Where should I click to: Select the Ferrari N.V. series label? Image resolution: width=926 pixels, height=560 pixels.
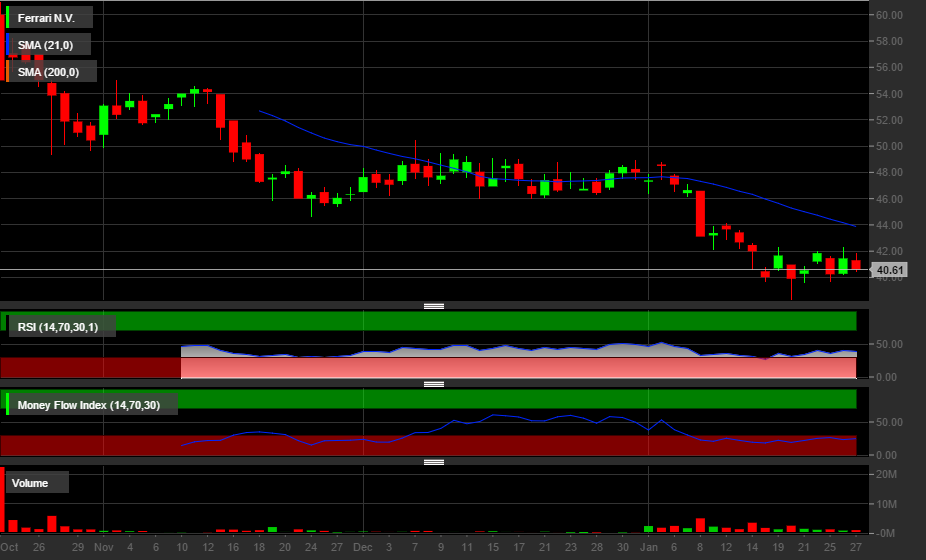point(48,18)
